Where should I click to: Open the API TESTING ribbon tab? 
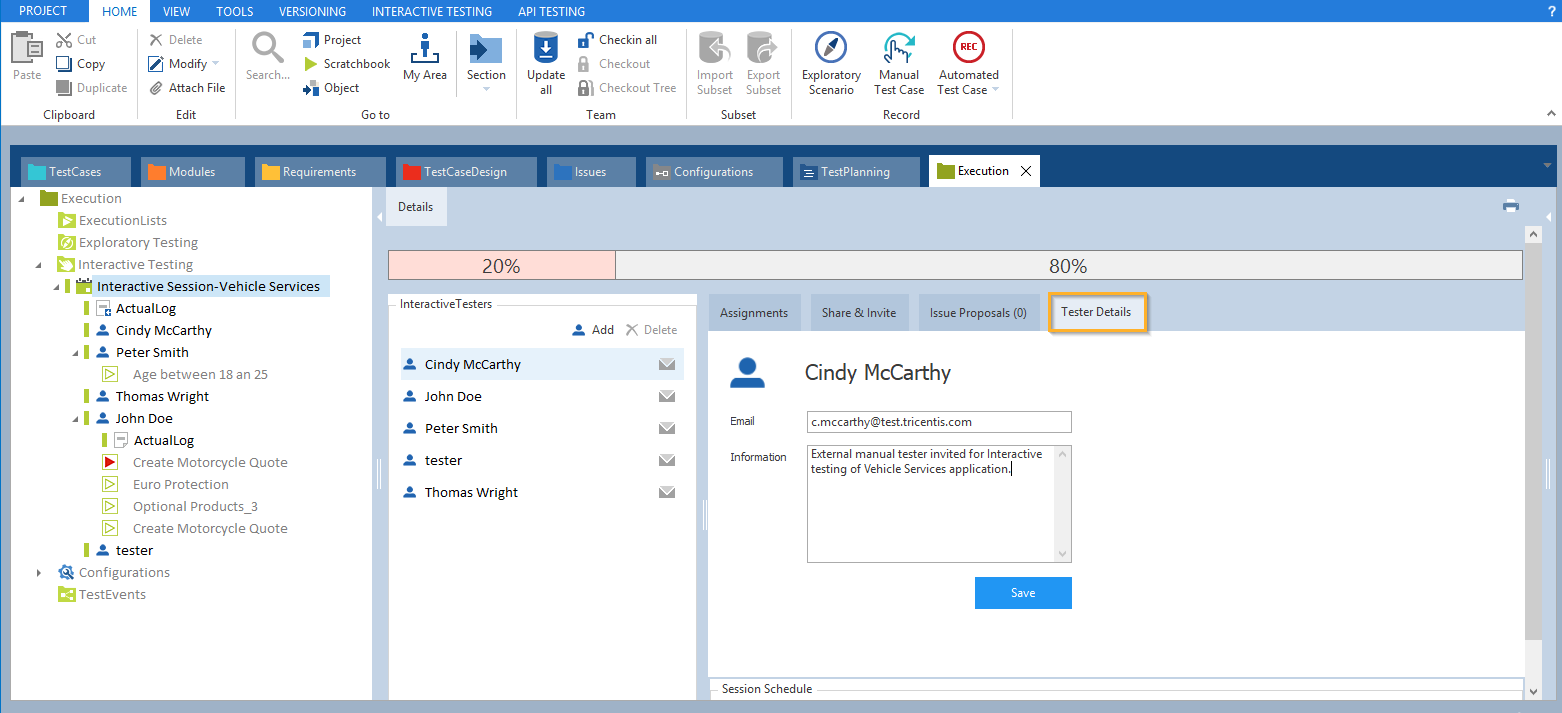pos(551,12)
